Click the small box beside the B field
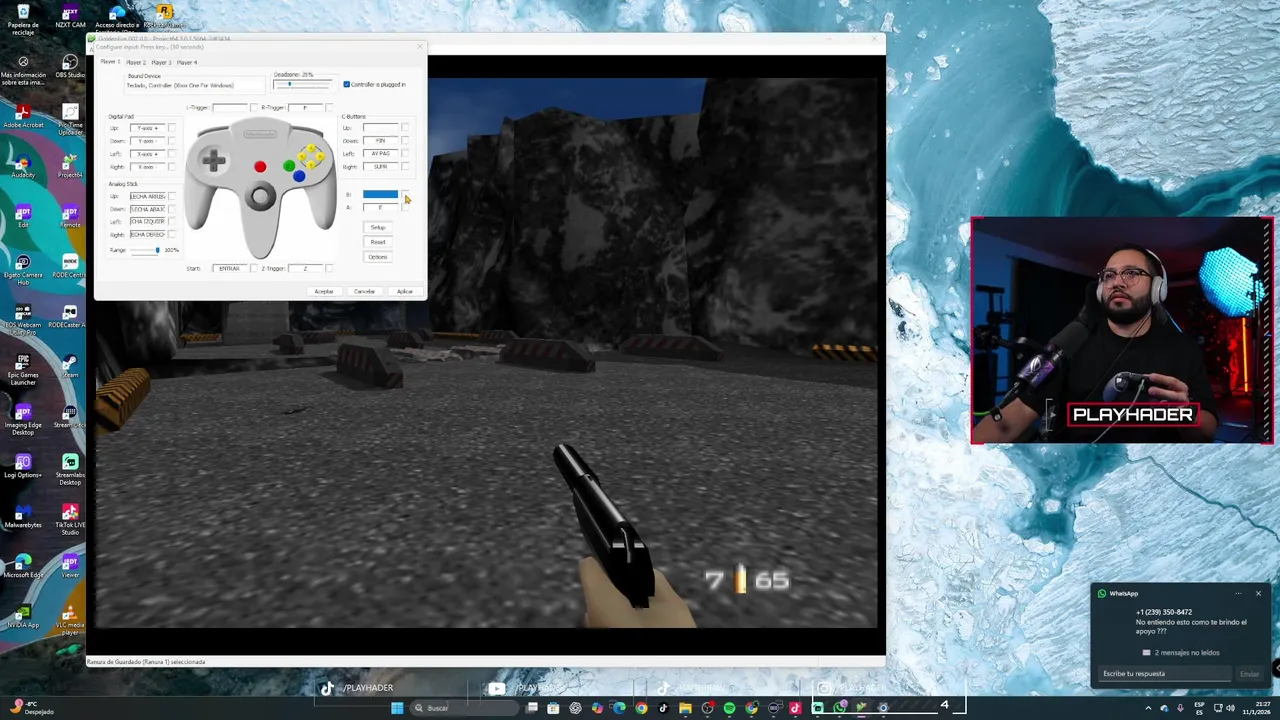 405,194
